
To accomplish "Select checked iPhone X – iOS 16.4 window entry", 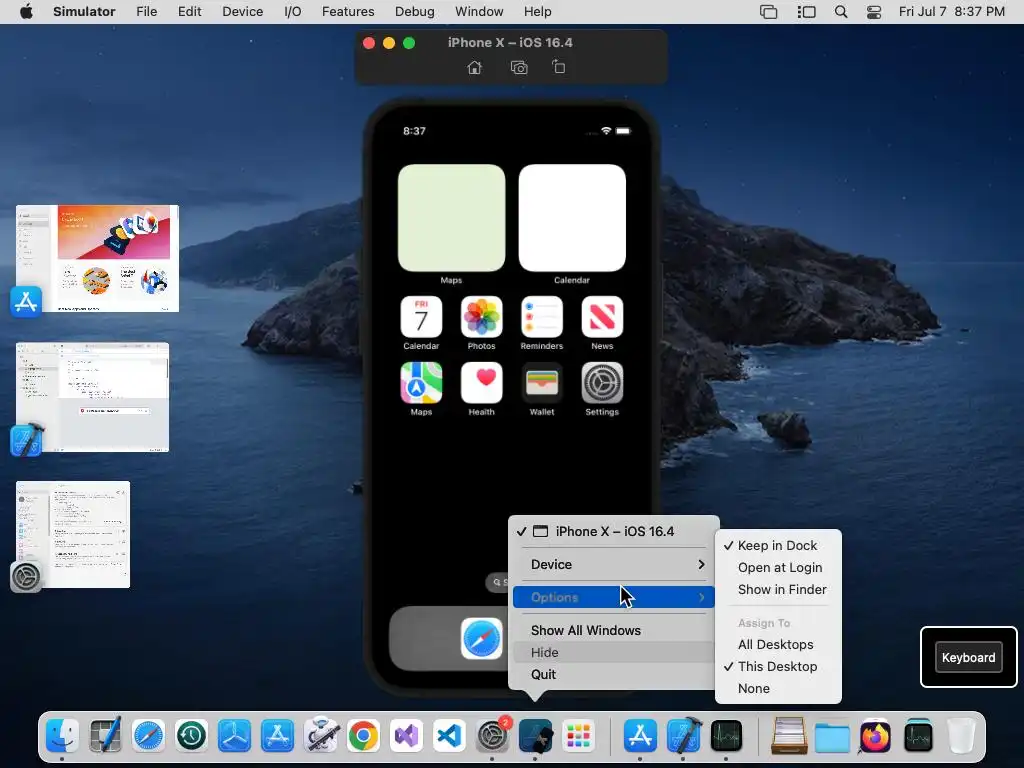I will pos(614,532).
